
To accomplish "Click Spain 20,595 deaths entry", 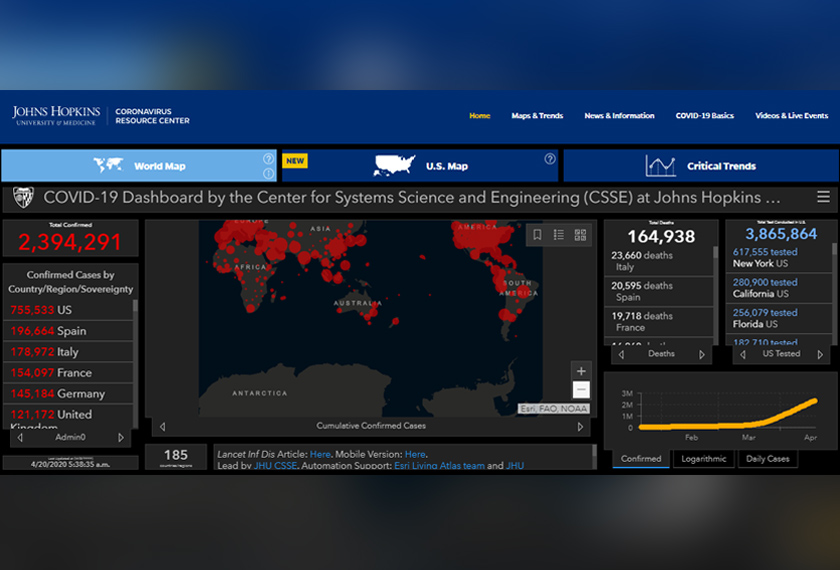I will coord(658,291).
